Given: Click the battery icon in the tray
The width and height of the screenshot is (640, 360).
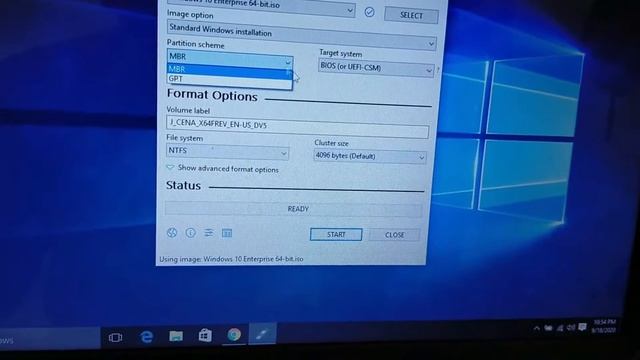Looking at the screenshot, I should click(549, 328).
